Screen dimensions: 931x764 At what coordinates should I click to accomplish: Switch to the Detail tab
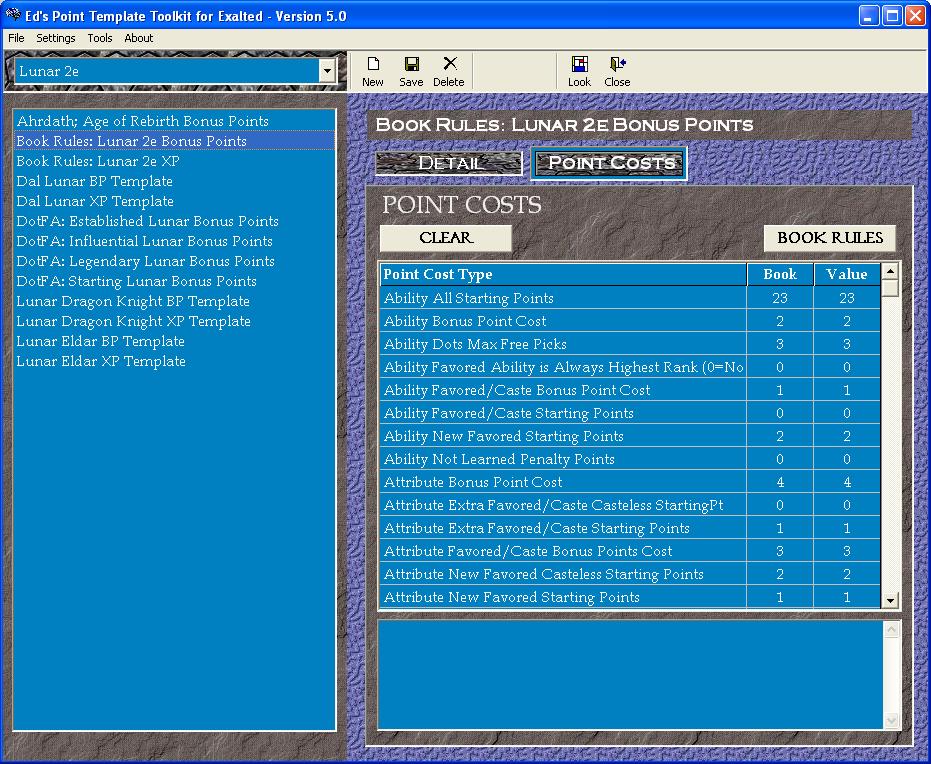pos(449,163)
